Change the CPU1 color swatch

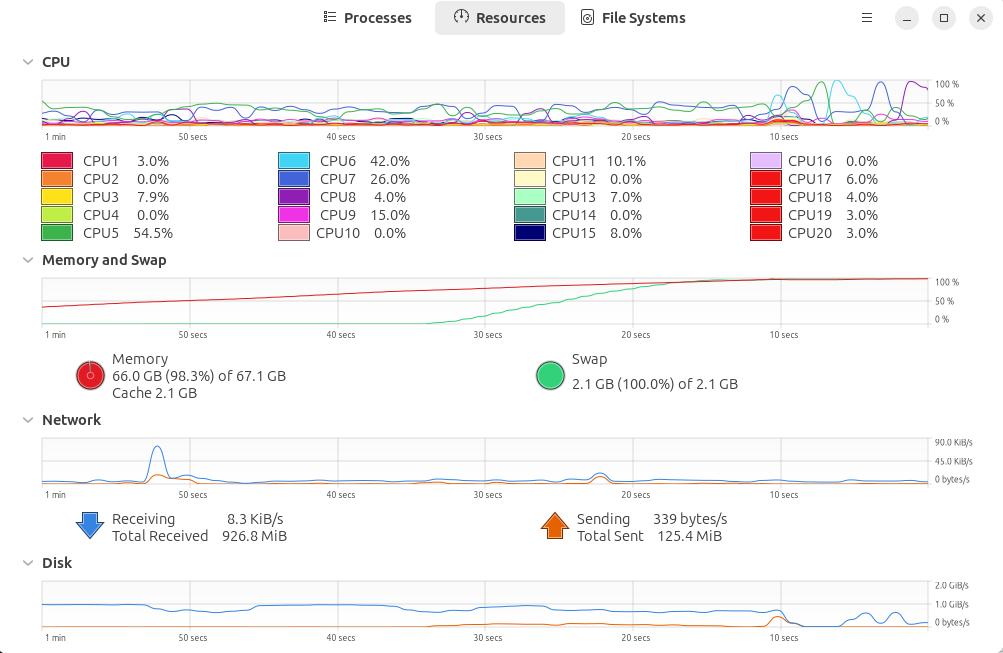57,161
